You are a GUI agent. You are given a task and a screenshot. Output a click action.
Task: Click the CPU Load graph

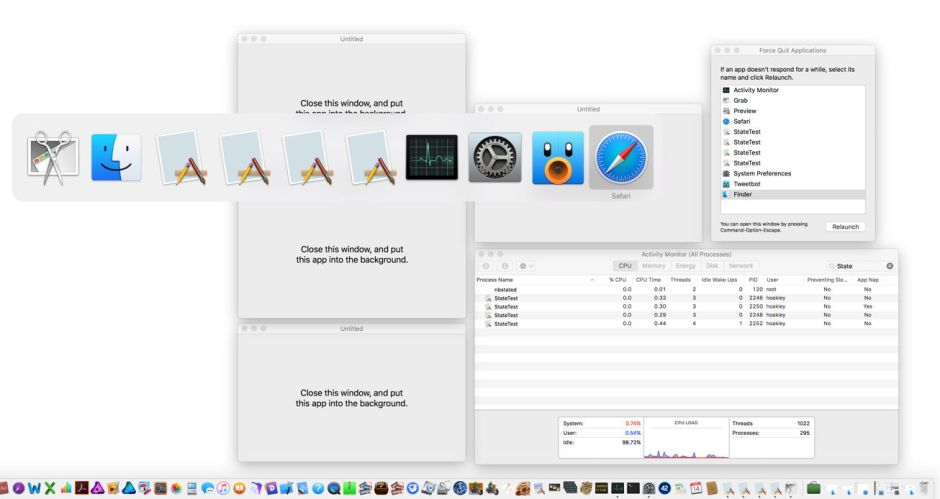pyautogui.click(x=686, y=439)
